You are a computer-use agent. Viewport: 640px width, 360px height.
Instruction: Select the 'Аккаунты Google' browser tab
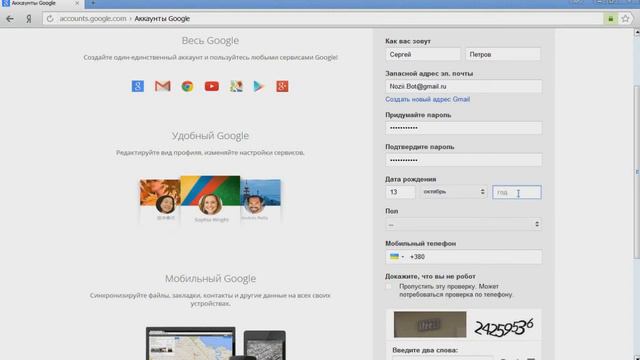click(41, 3)
